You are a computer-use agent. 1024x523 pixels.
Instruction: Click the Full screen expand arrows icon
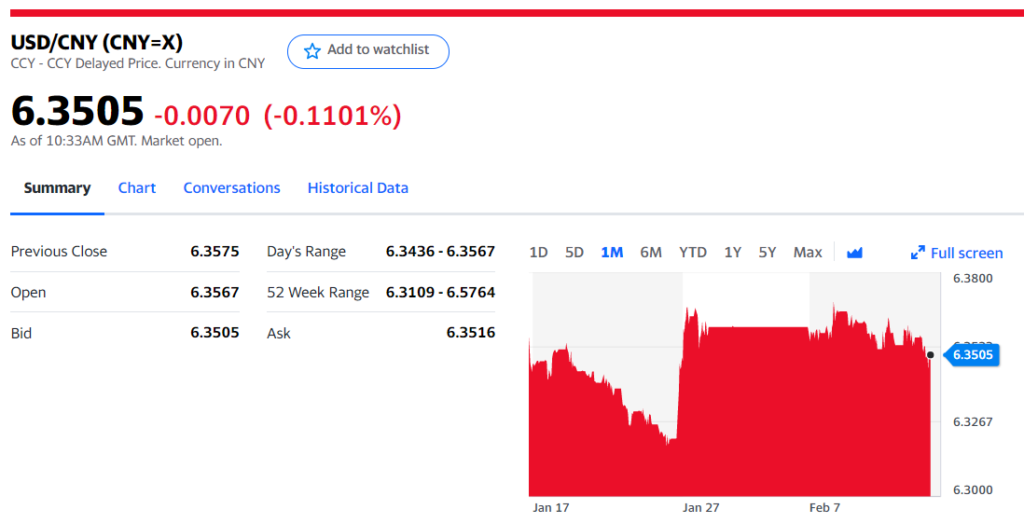(917, 253)
